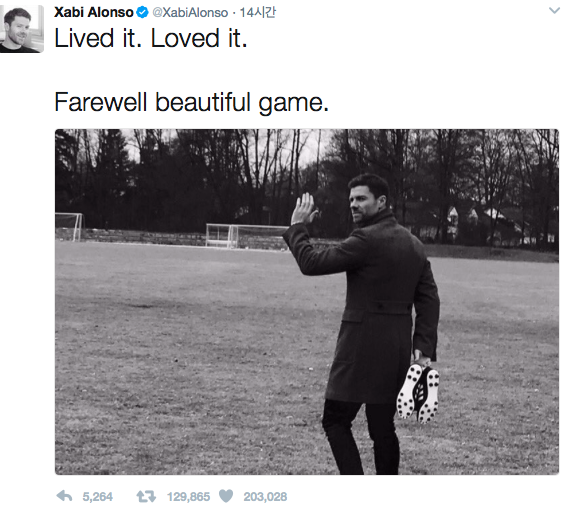566x512 pixels.
Task: Open the black-and-white farewell photo
Action: [307, 302]
